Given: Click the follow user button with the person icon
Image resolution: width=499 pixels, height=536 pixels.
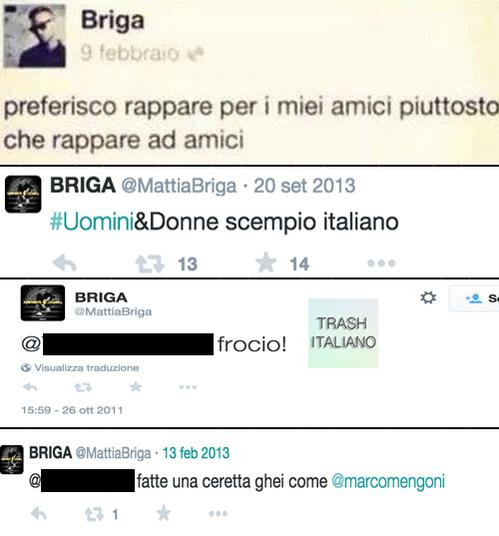Looking at the screenshot, I should point(474,298).
